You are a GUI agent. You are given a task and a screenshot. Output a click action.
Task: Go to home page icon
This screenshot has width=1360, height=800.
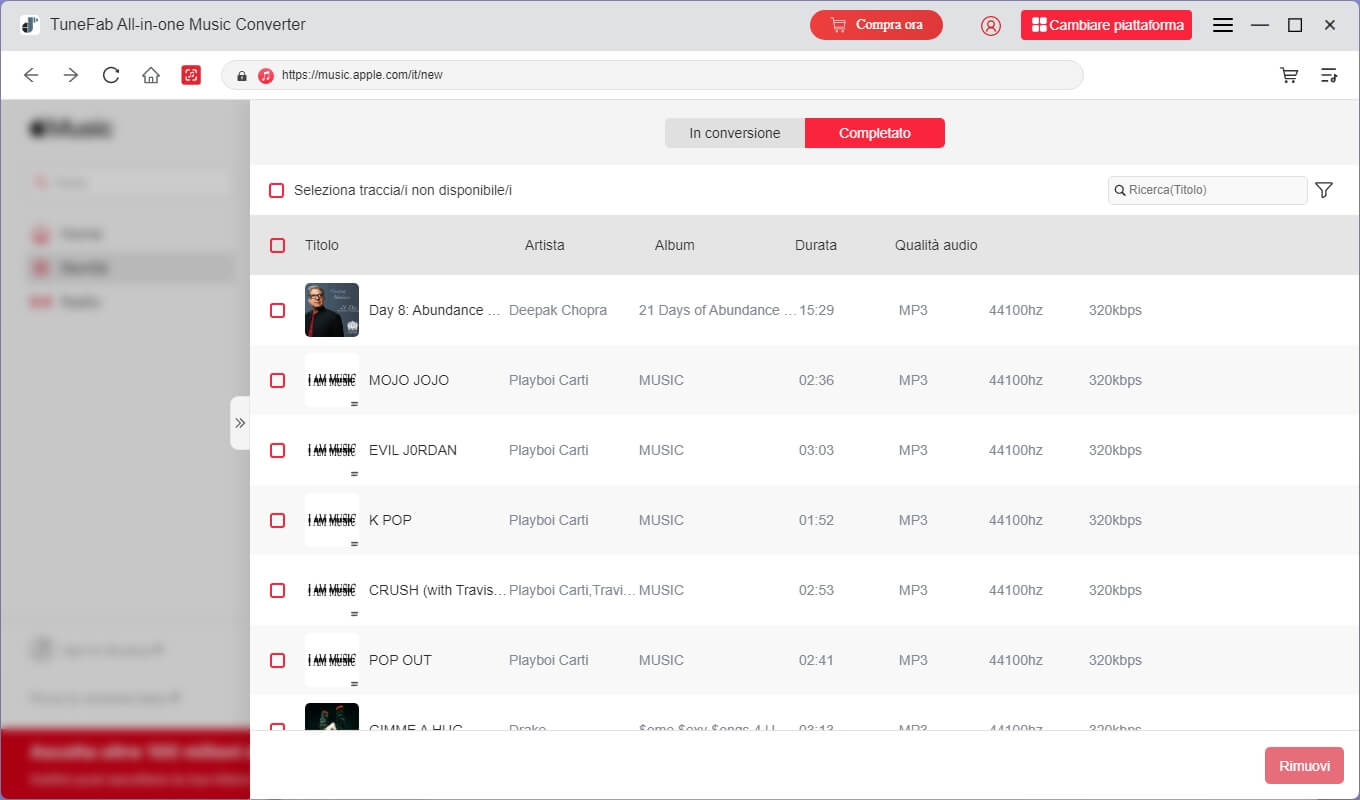[151, 75]
